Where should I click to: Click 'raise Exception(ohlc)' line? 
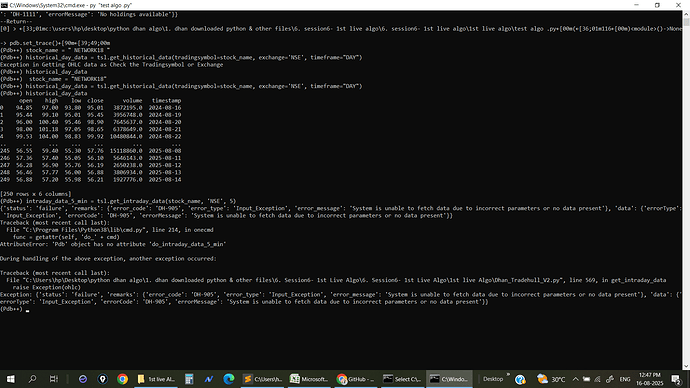tap(47, 287)
